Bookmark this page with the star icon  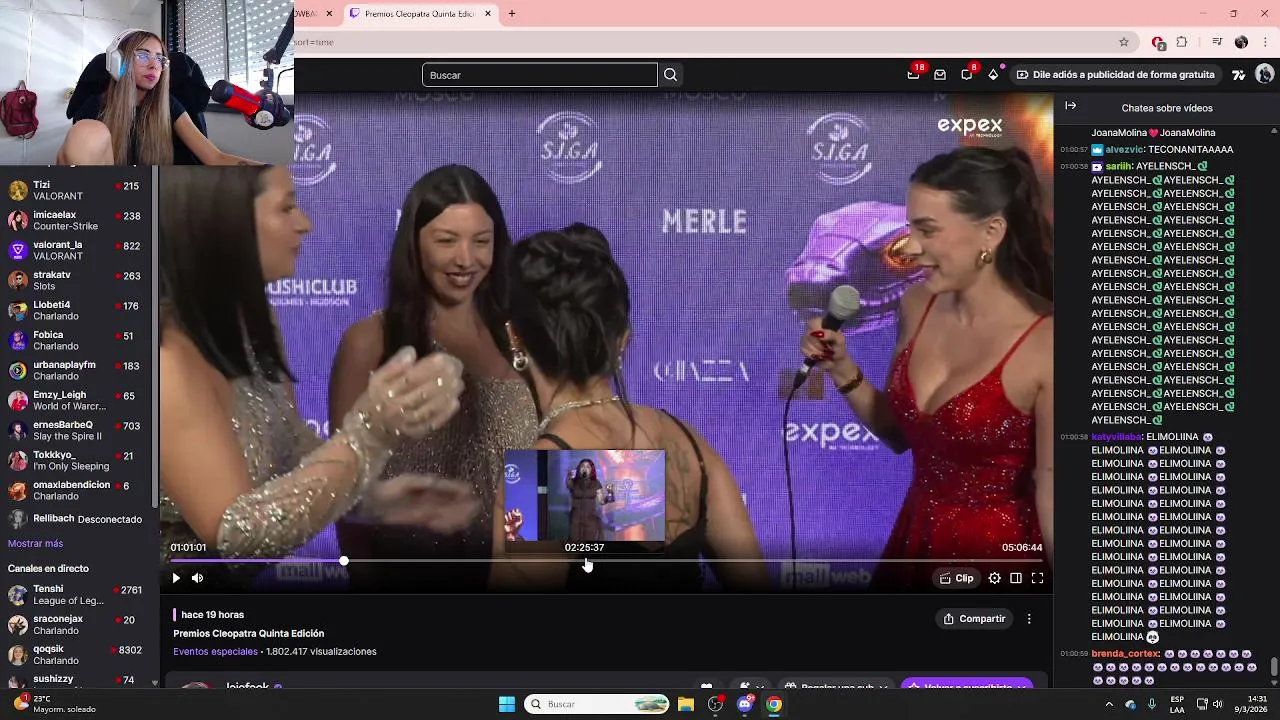[1124, 42]
